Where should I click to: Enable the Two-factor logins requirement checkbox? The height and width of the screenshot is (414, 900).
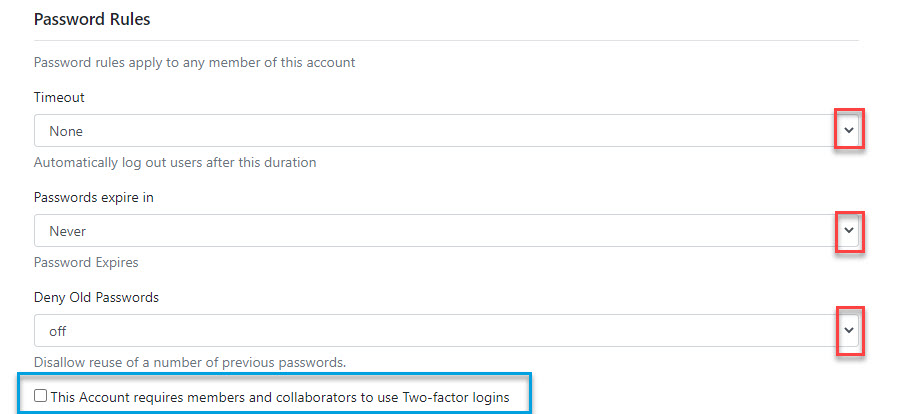(40, 396)
